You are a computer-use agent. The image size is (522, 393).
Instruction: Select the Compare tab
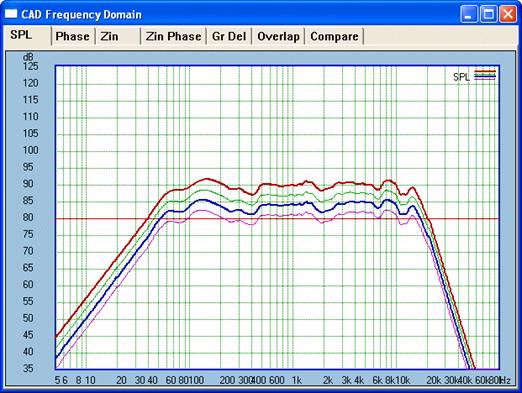coord(334,36)
